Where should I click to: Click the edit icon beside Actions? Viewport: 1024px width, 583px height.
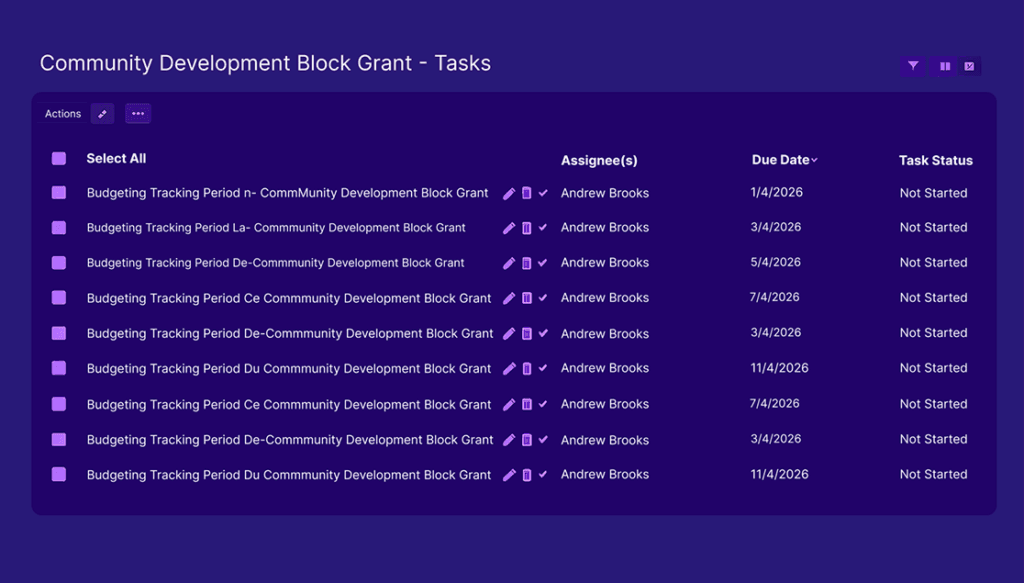point(102,114)
